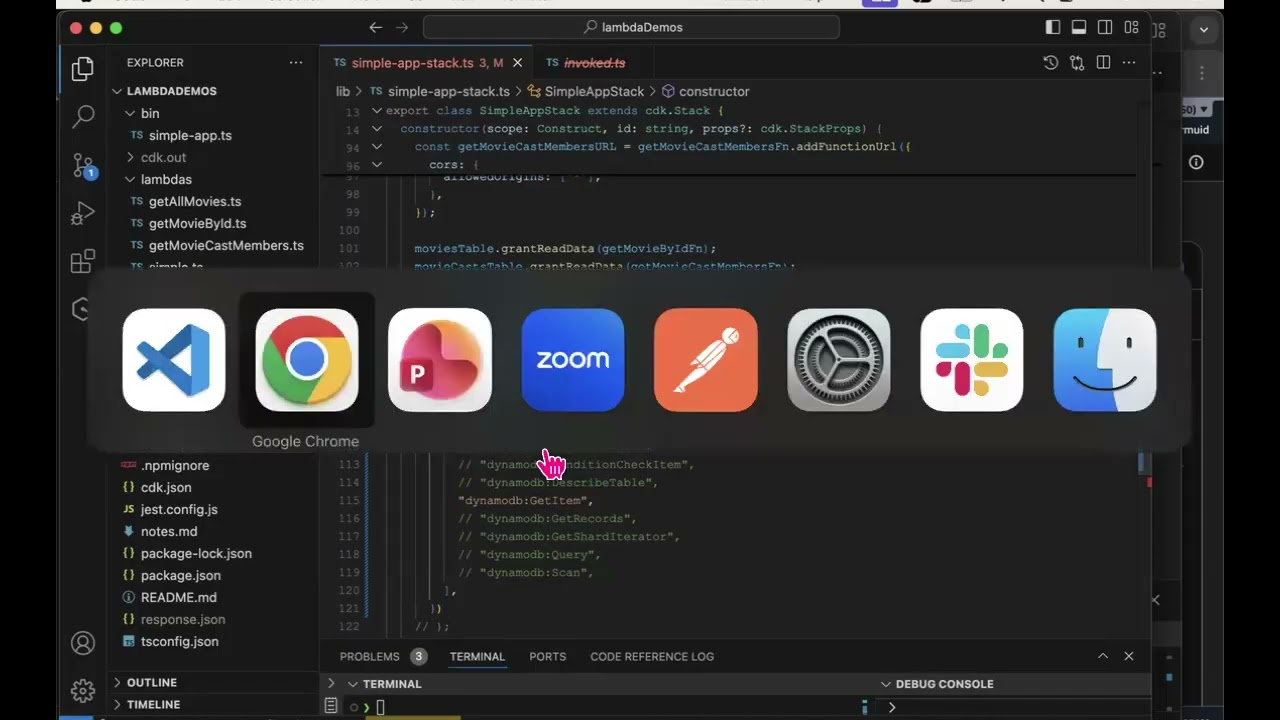Open README.md in Explorer
This screenshot has width=1280, height=720.
[x=178, y=597]
